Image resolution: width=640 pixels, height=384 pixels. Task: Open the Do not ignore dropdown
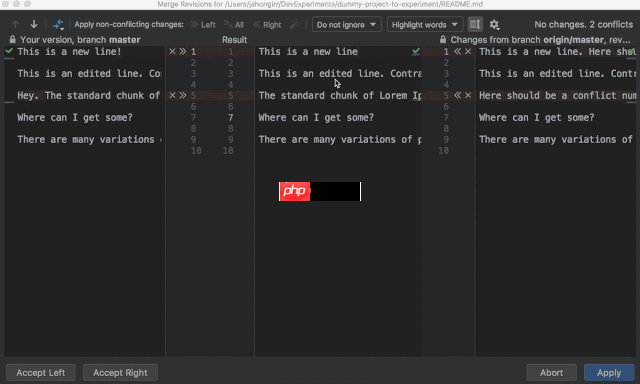[x=347, y=24]
